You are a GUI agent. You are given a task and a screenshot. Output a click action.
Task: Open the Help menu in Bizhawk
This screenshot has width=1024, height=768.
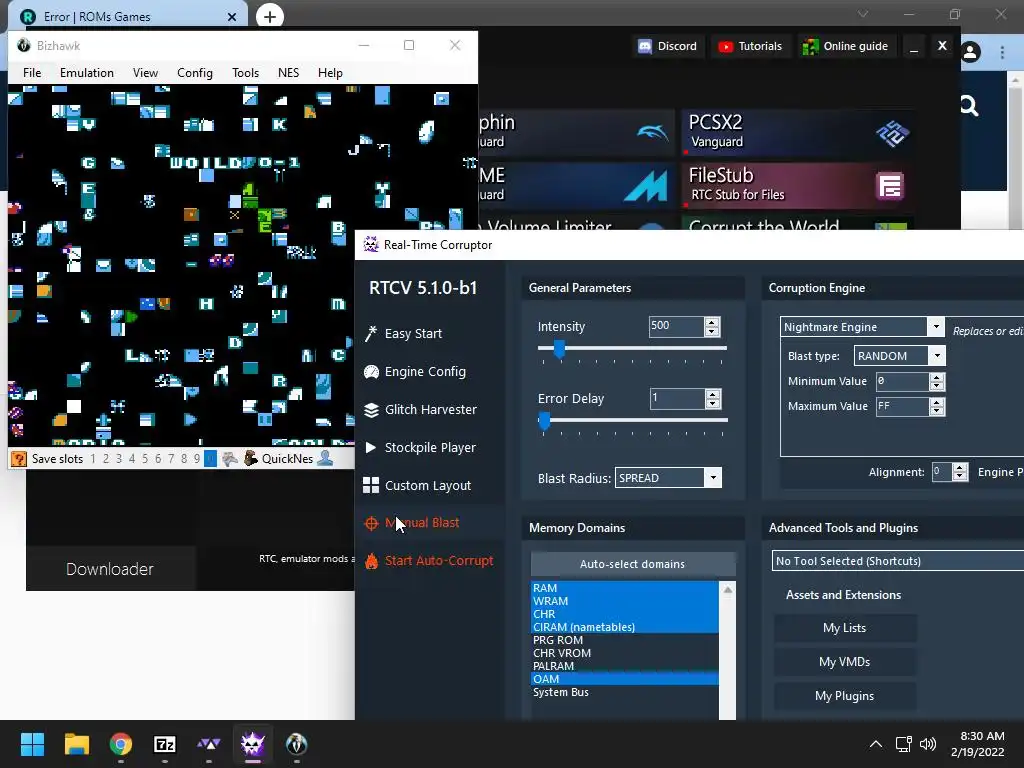pos(330,73)
